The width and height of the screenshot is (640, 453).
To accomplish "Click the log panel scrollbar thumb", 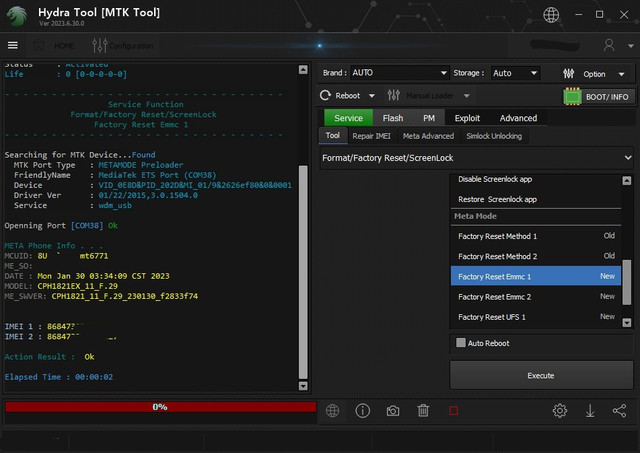I will [303, 272].
